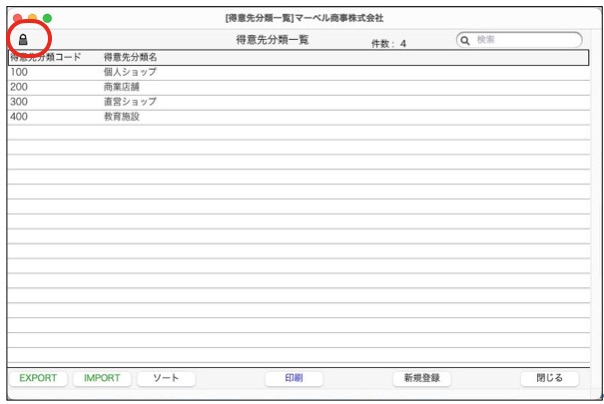The width and height of the screenshot is (604, 404).
Task: Pick the 教育施設 category name
Action: pyautogui.click(x=122, y=117)
